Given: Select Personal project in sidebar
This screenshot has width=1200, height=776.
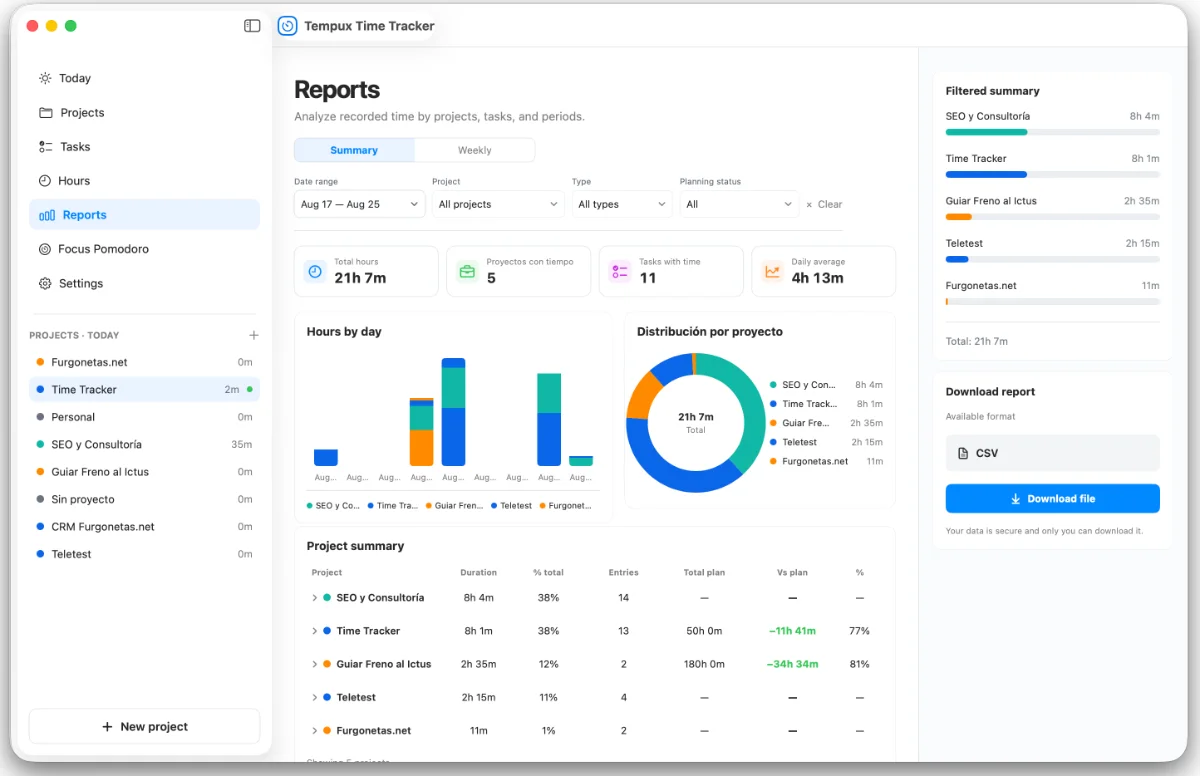Looking at the screenshot, I should (x=144, y=417).
